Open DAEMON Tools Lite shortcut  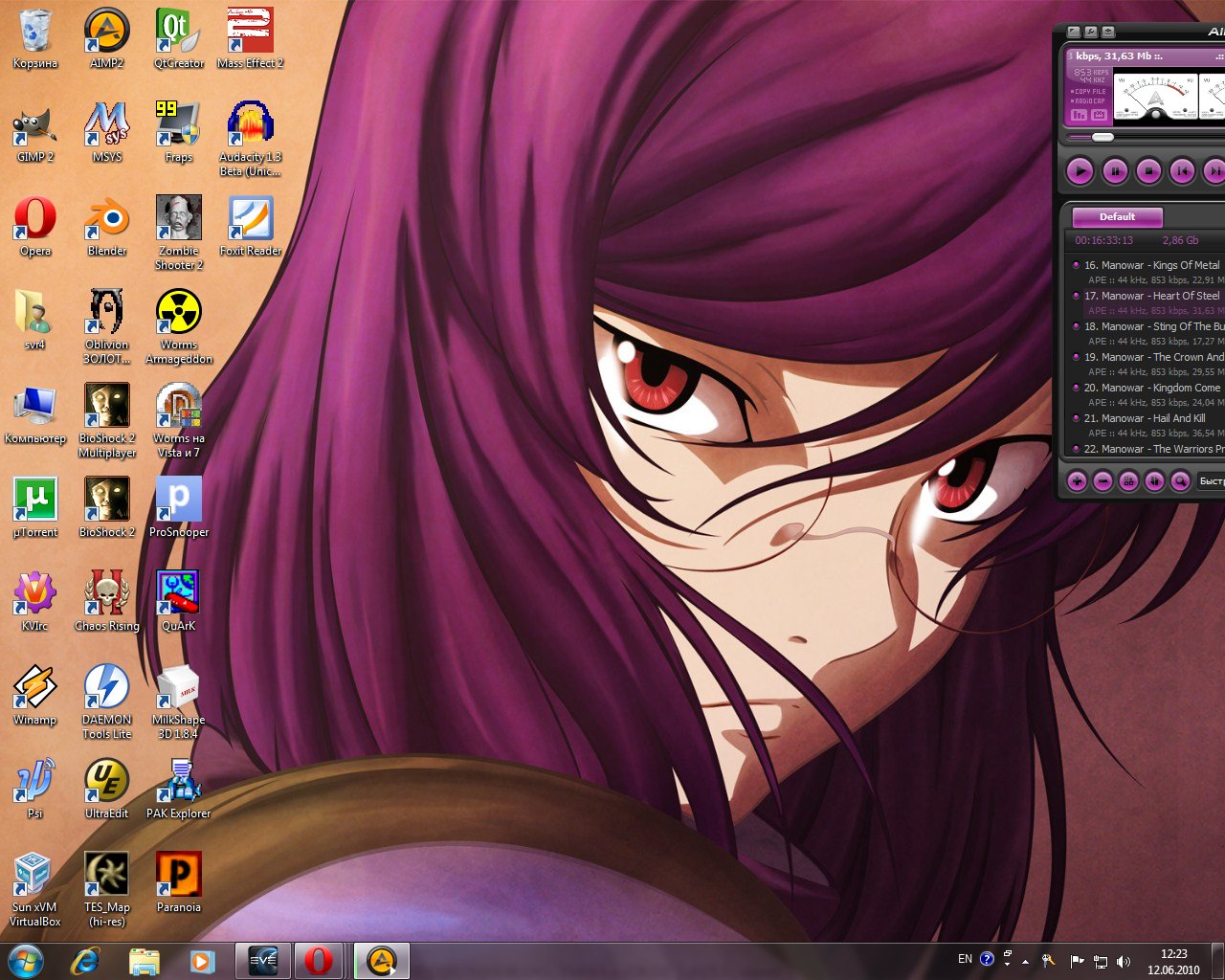107,702
